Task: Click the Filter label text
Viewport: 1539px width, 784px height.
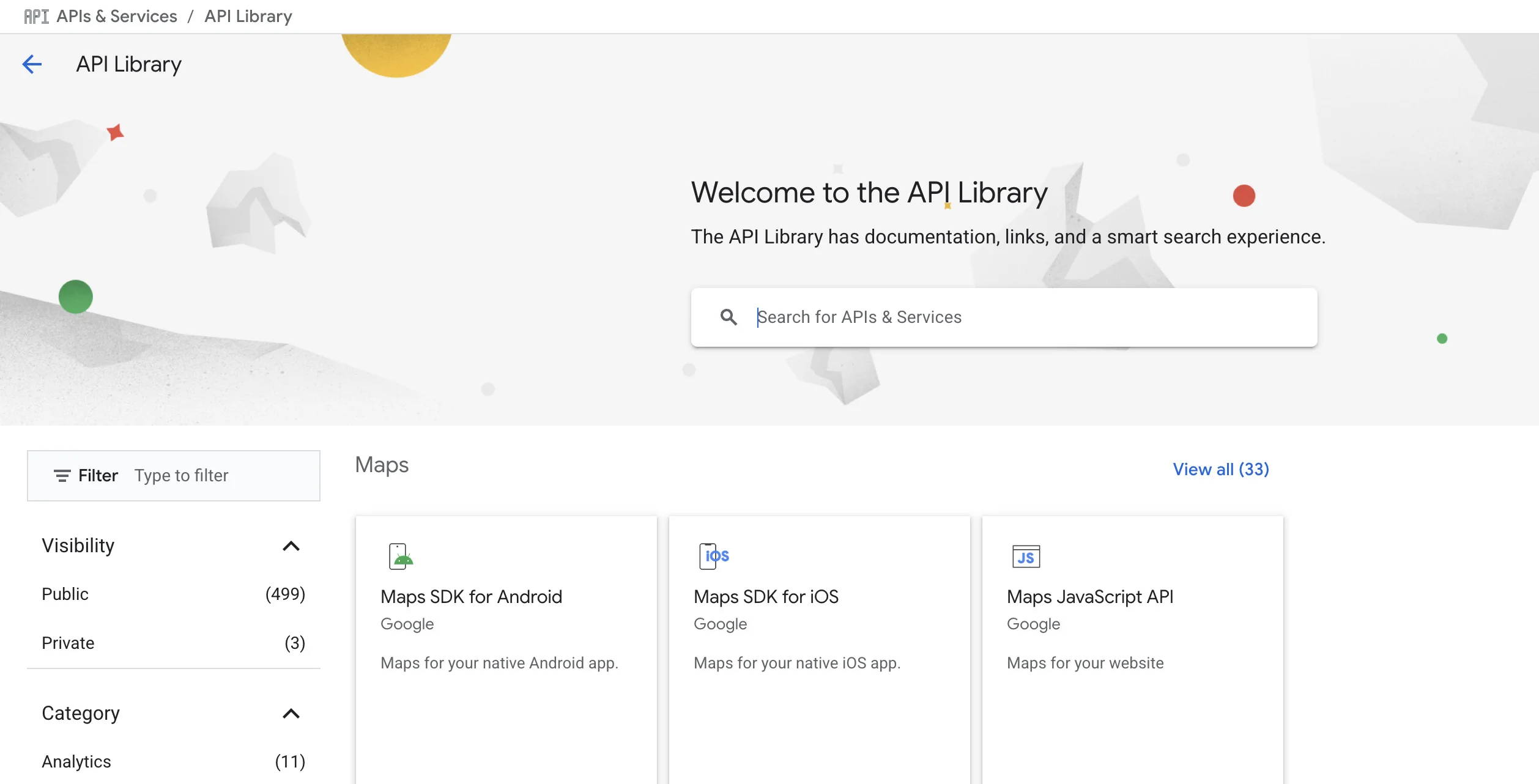Action: (x=98, y=475)
